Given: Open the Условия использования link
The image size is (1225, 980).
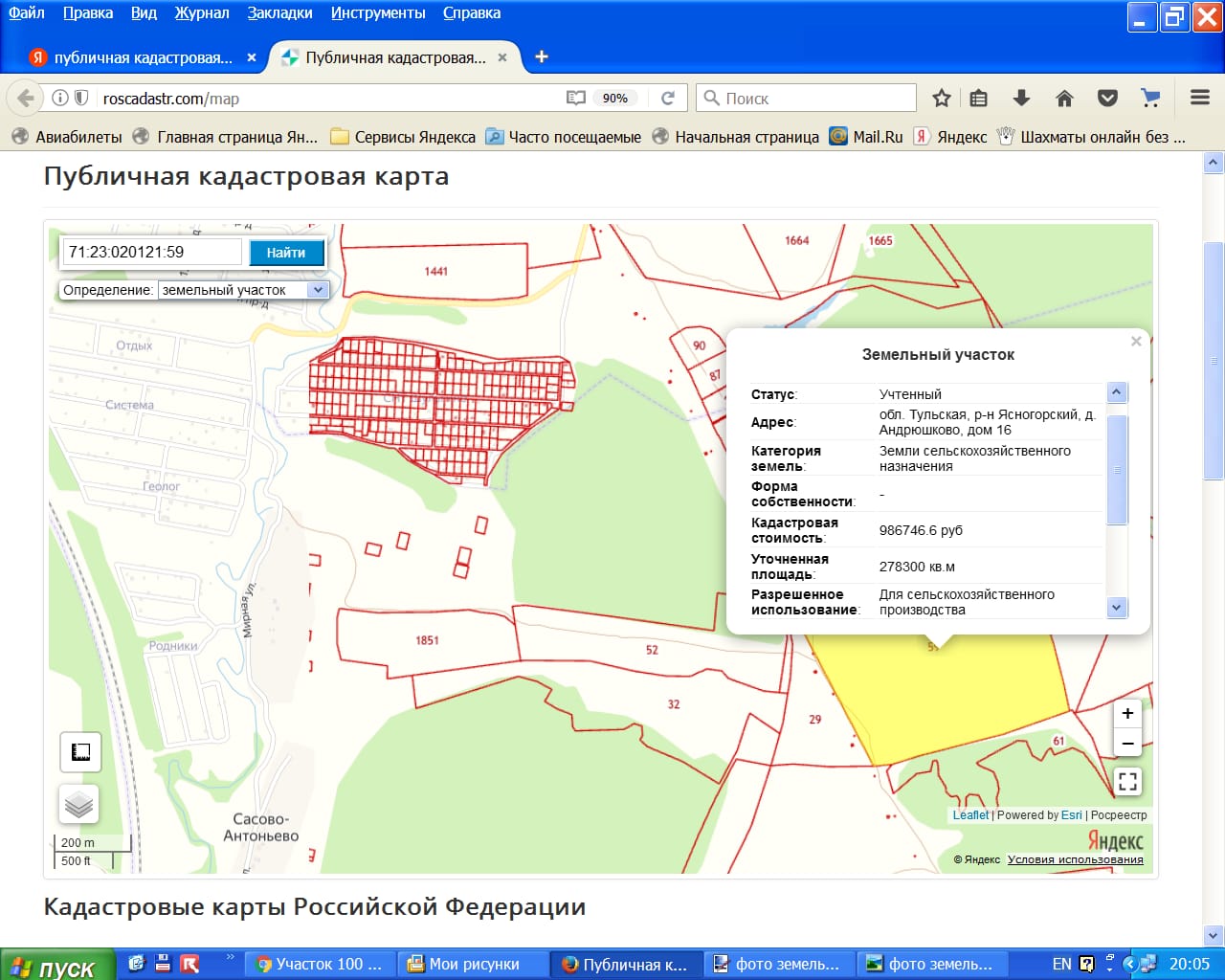Looking at the screenshot, I should 1075,859.
